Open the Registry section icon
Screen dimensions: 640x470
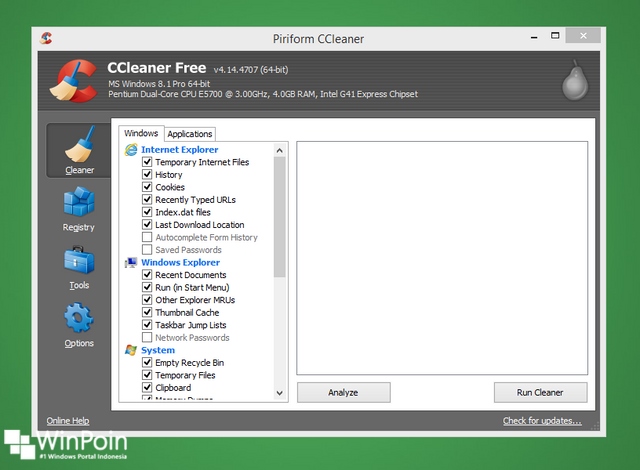[79, 203]
